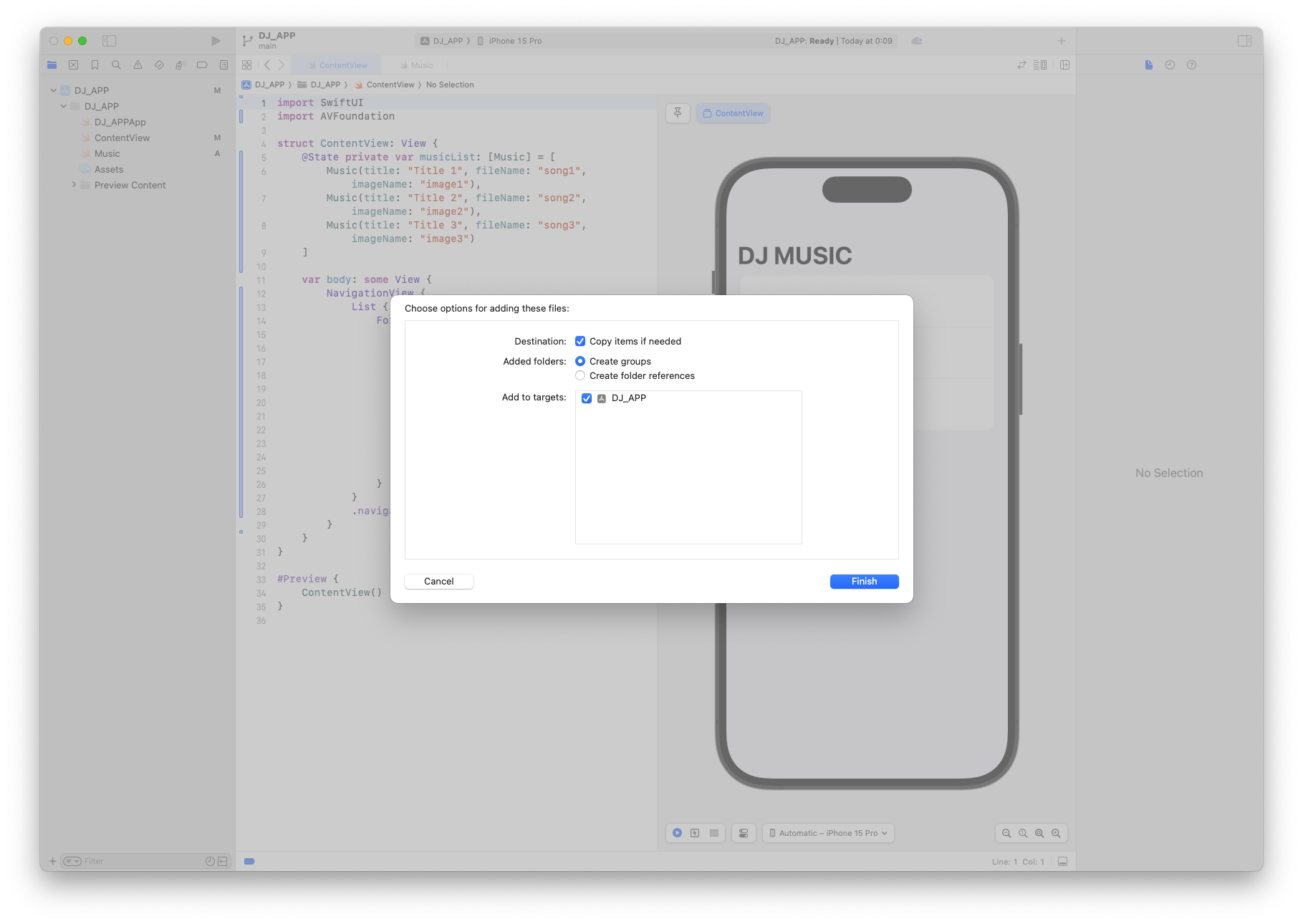Start the live preview in the canvas

pyautogui.click(x=676, y=832)
